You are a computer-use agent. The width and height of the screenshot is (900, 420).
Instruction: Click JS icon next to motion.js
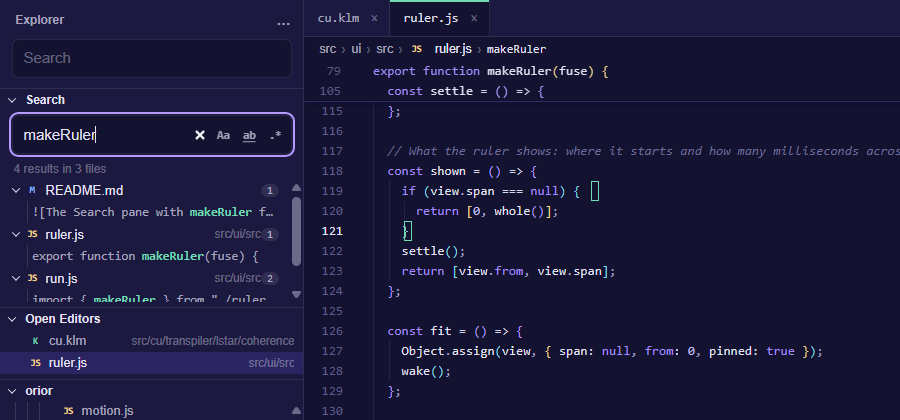(x=68, y=411)
